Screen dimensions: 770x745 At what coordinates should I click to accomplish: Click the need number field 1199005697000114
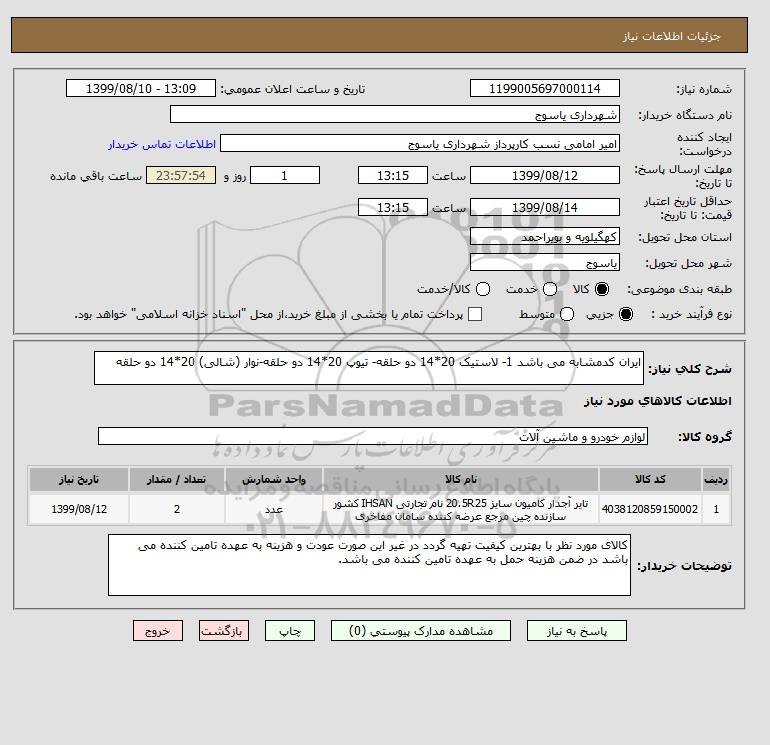545,88
